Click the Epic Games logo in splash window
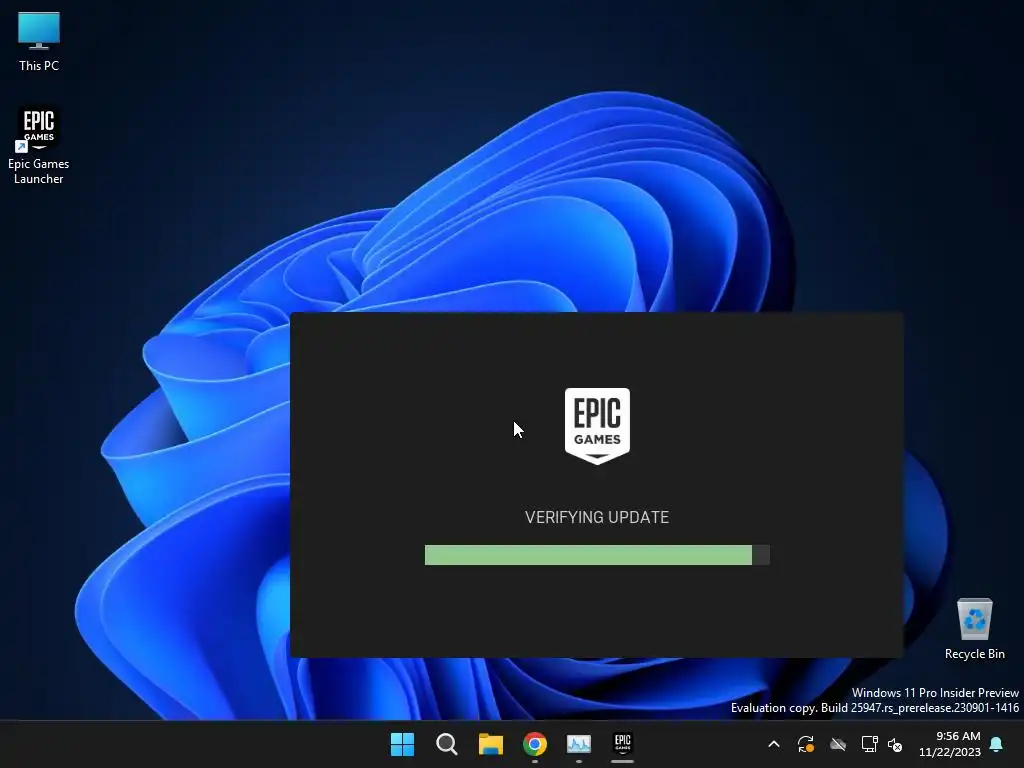Viewport: 1024px width, 768px height. coord(597,426)
